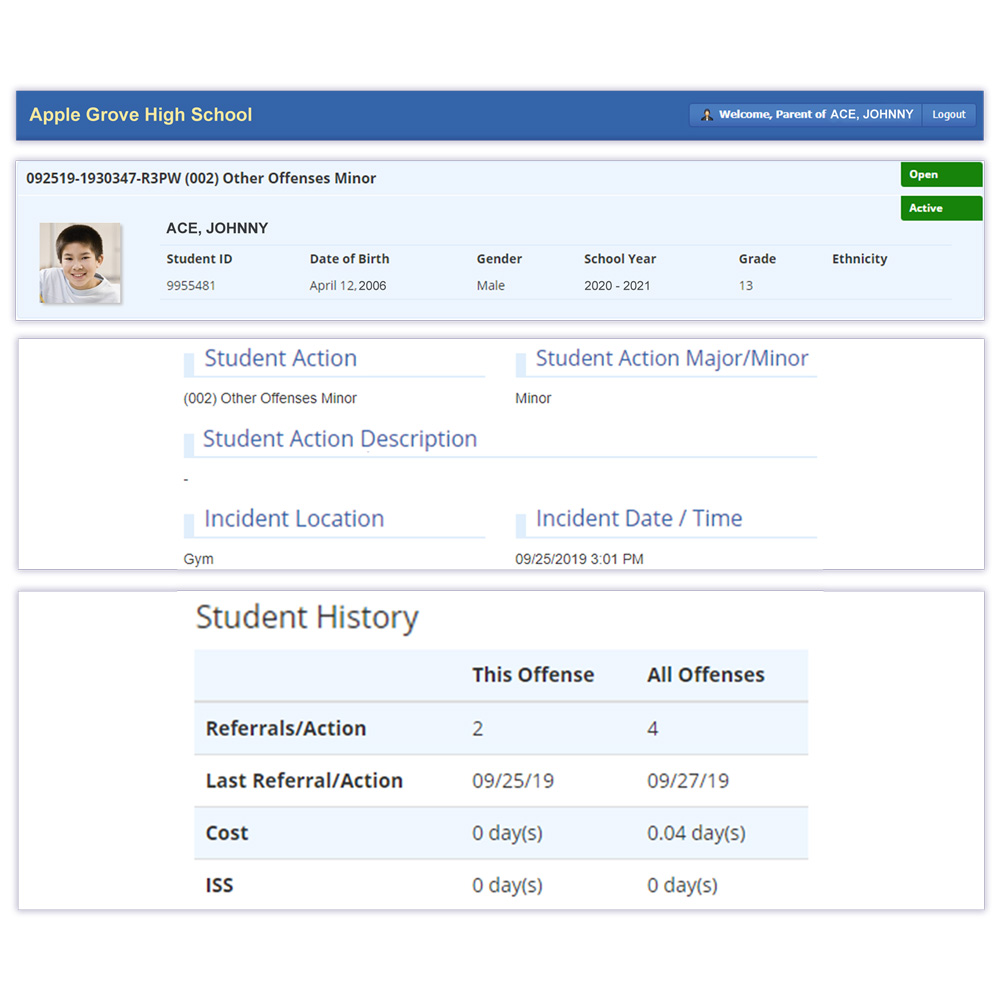Click the Apple Grove High School title
1000x1000 pixels.
[x=140, y=115]
